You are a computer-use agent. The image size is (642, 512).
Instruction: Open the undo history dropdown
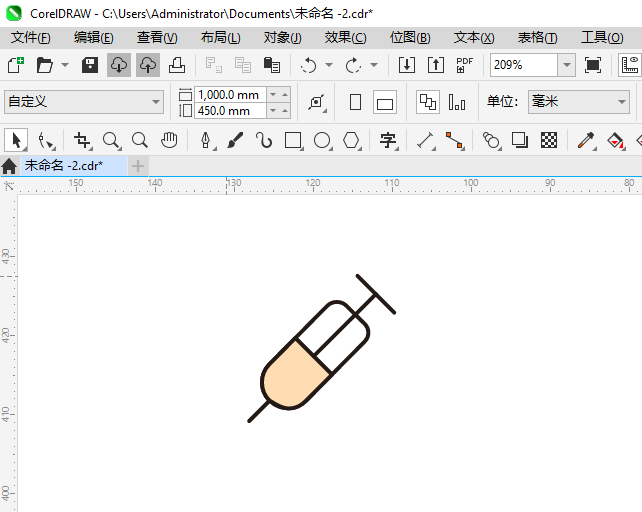329,65
